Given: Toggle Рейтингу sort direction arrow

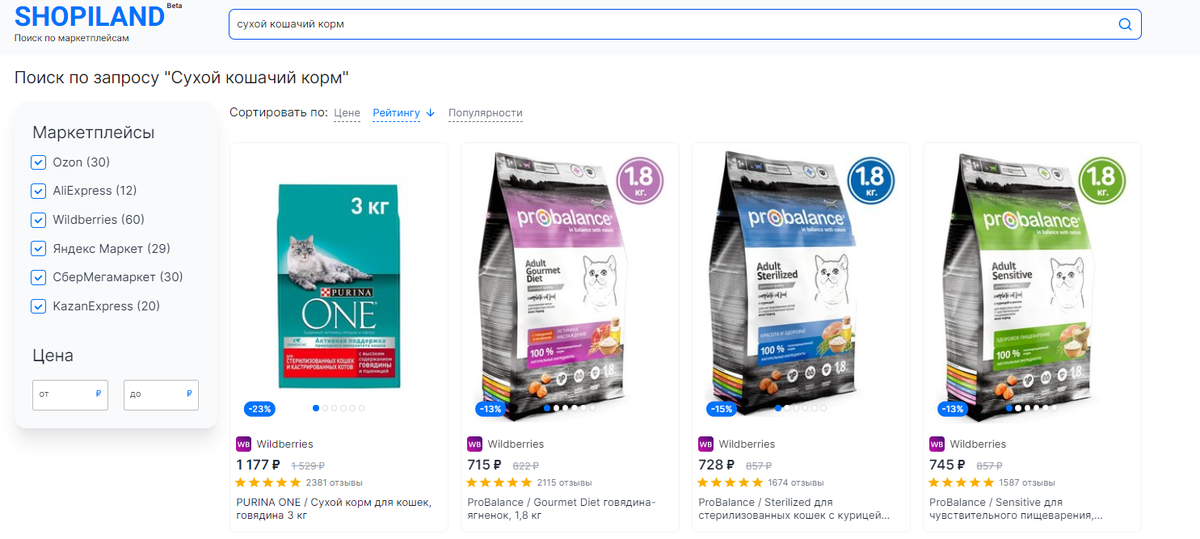Looking at the screenshot, I should [430, 113].
